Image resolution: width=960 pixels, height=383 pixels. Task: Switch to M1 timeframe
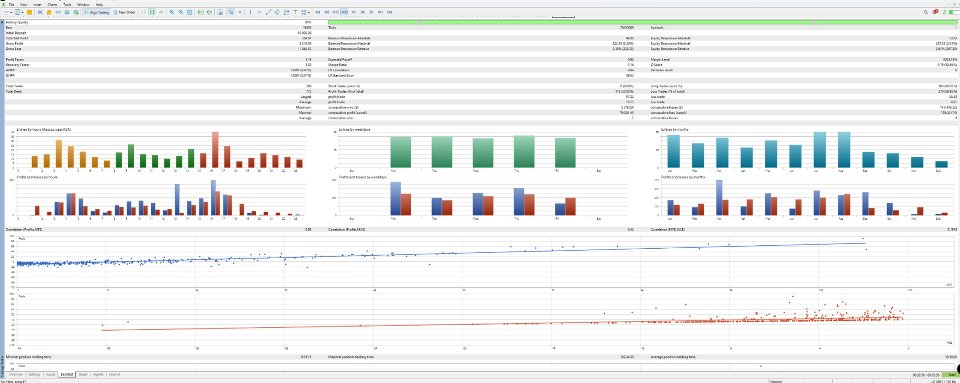318,12
